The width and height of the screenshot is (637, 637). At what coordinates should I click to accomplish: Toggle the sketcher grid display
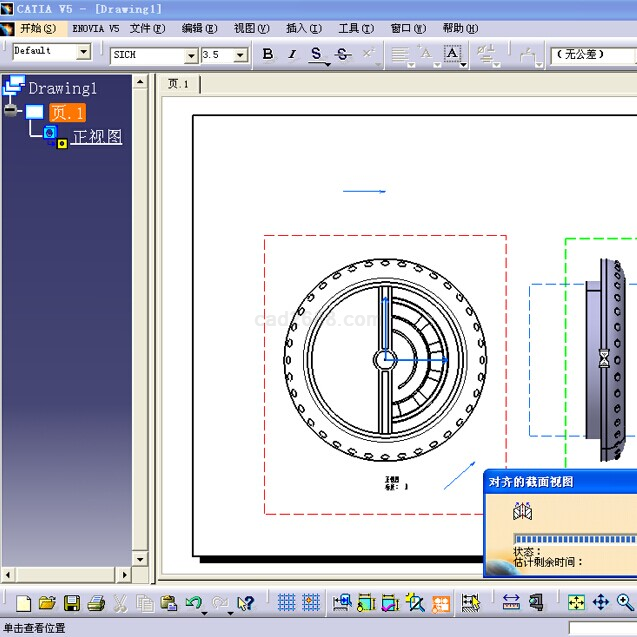point(287,602)
